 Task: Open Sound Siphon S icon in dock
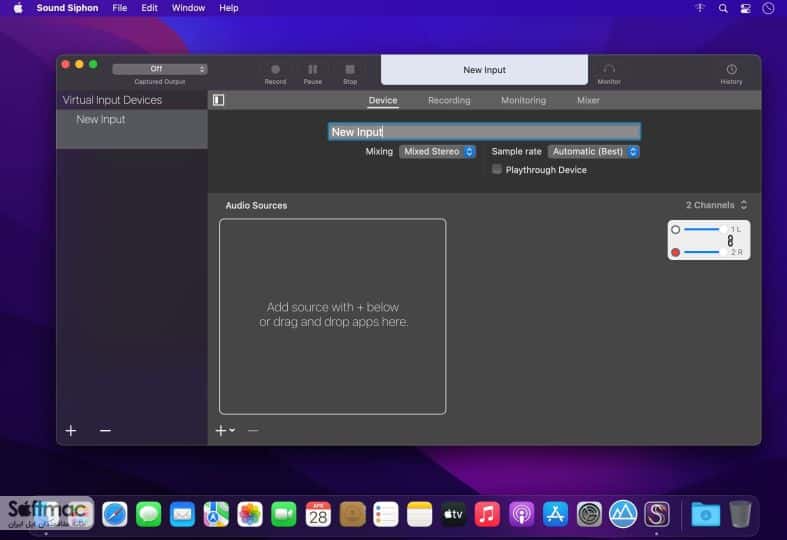[x=657, y=514]
